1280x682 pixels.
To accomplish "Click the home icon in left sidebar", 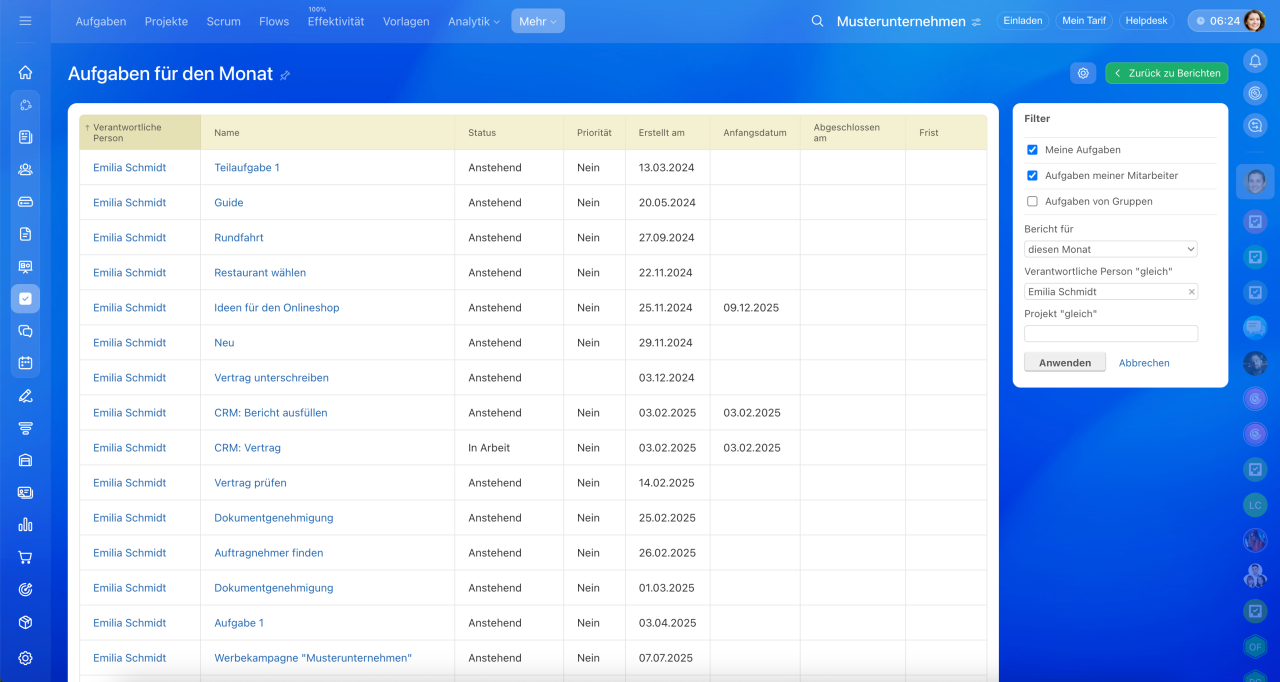I will pyautogui.click(x=25, y=72).
